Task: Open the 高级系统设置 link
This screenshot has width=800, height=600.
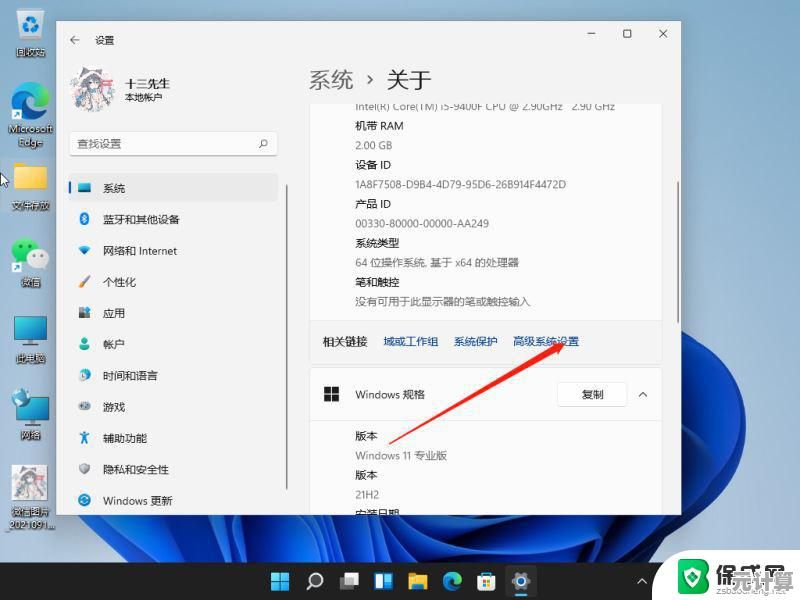Action: 547,341
